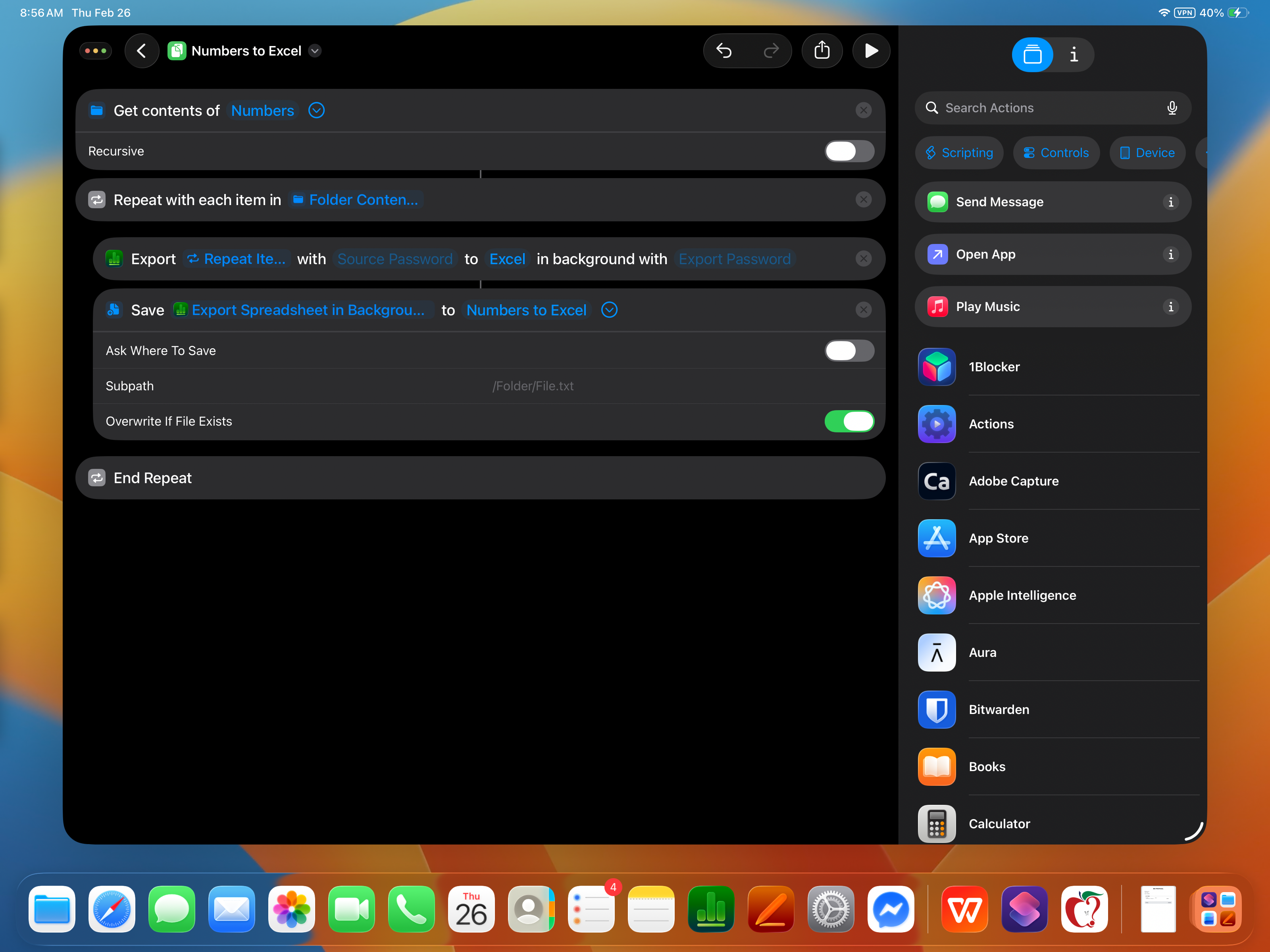This screenshot has height=952, width=1270.
Task: Open the shortcut details info tab
Action: pos(1074,55)
